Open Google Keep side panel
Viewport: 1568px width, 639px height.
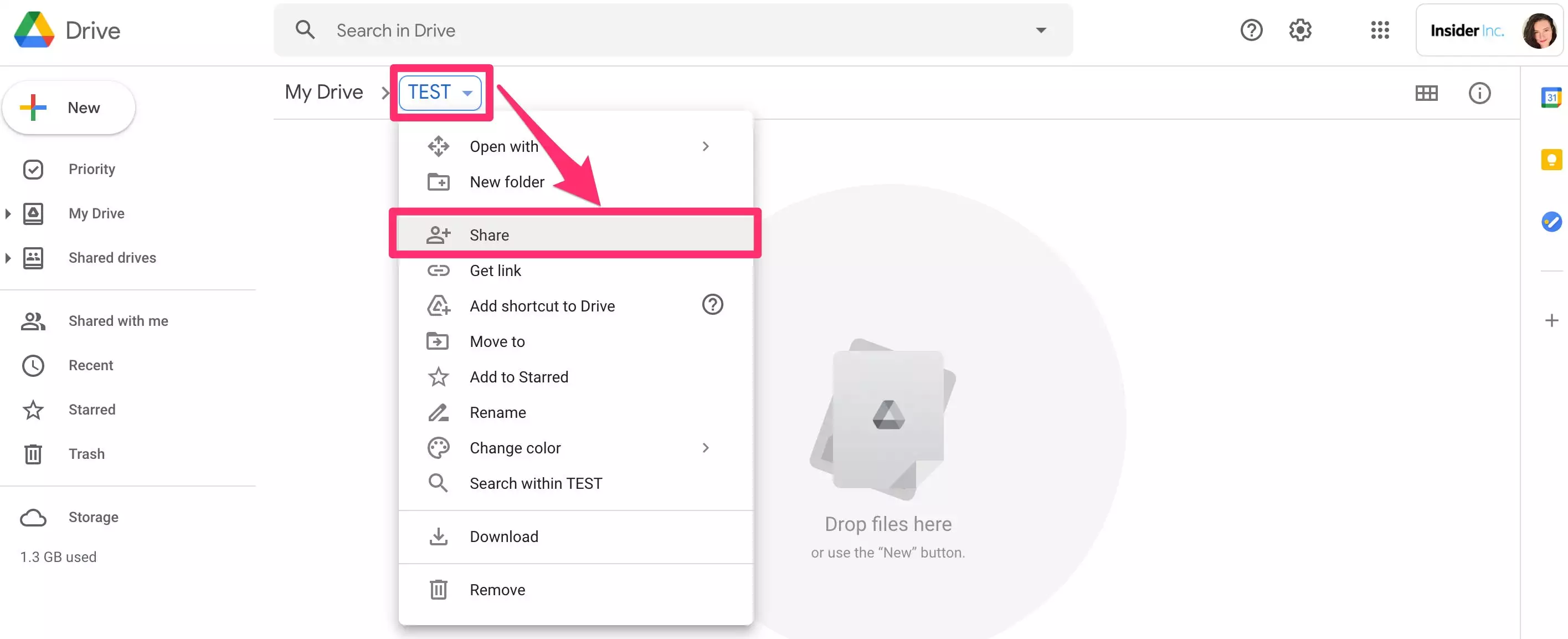tap(1551, 160)
